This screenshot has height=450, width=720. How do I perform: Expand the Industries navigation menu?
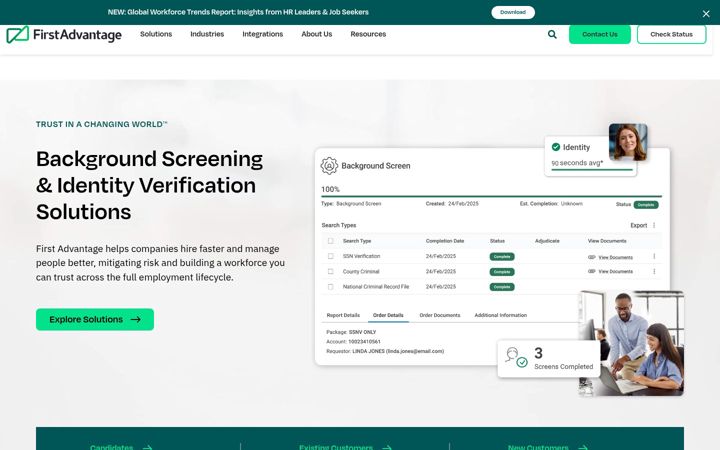click(207, 34)
